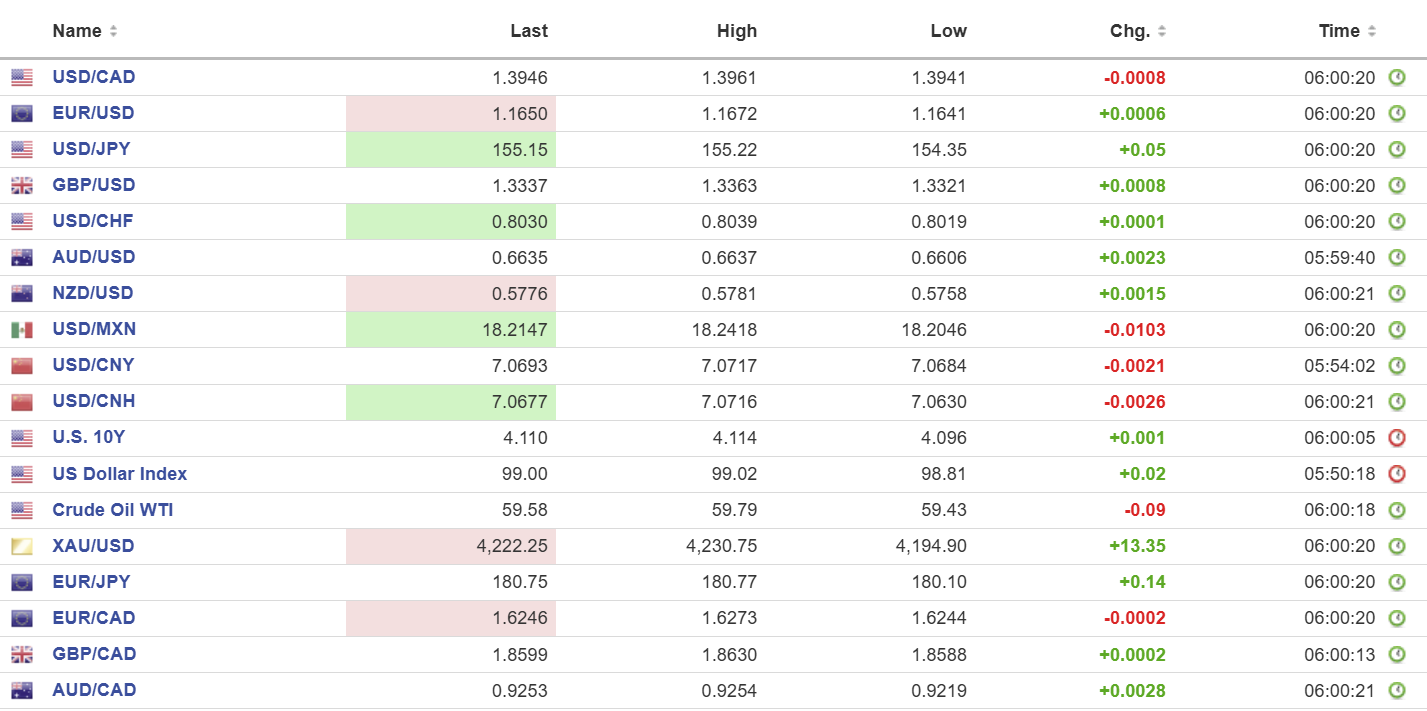Image resolution: width=1427 pixels, height=711 pixels.
Task: Click the Last column header
Action: 528,31
